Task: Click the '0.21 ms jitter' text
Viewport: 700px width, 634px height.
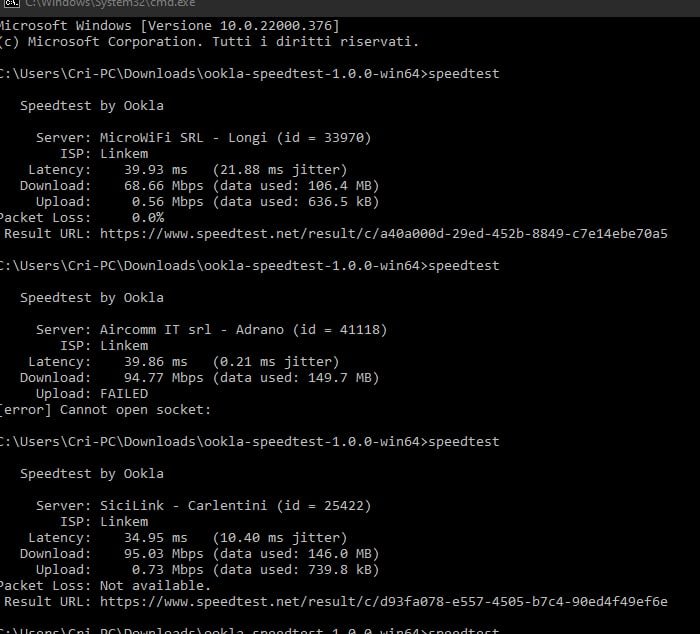Action: click(x=276, y=362)
